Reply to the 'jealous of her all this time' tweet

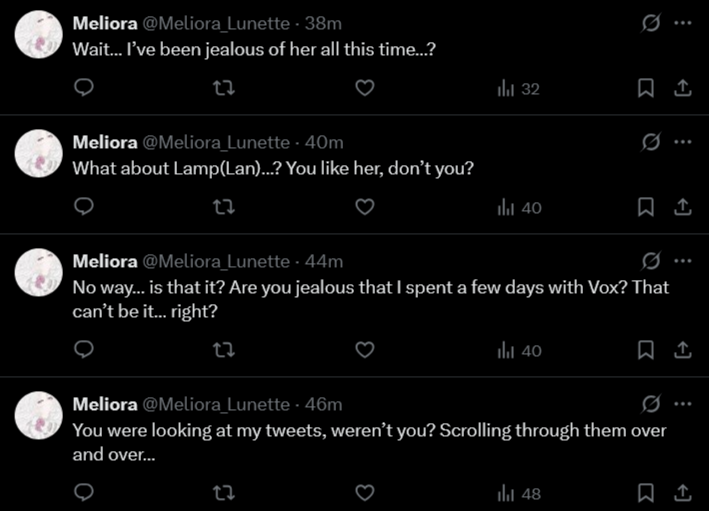coord(85,89)
